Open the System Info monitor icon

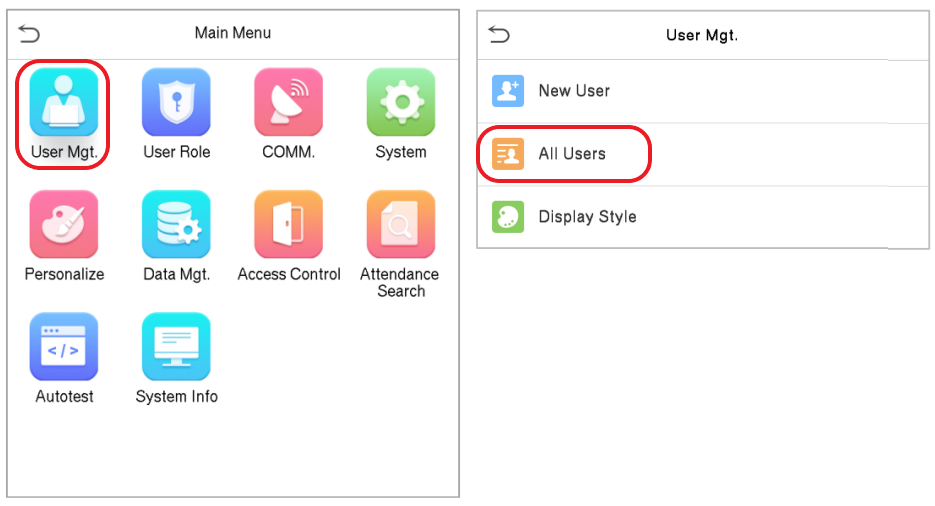coord(176,346)
